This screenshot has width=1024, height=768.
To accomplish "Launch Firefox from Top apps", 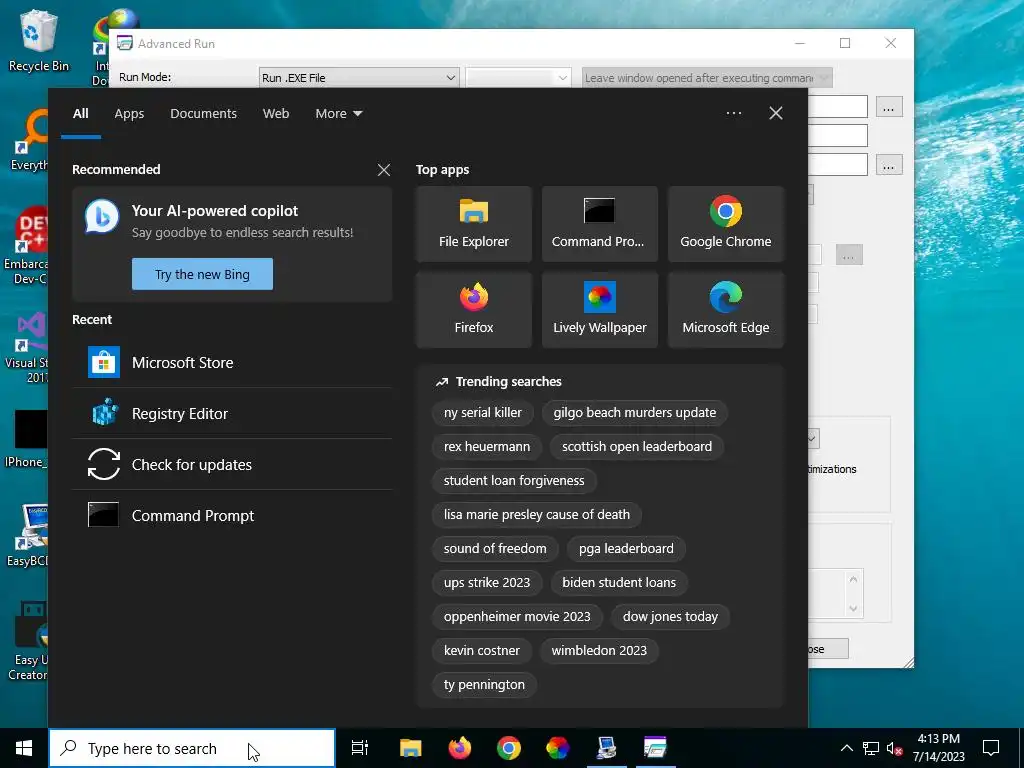I will tap(473, 310).
